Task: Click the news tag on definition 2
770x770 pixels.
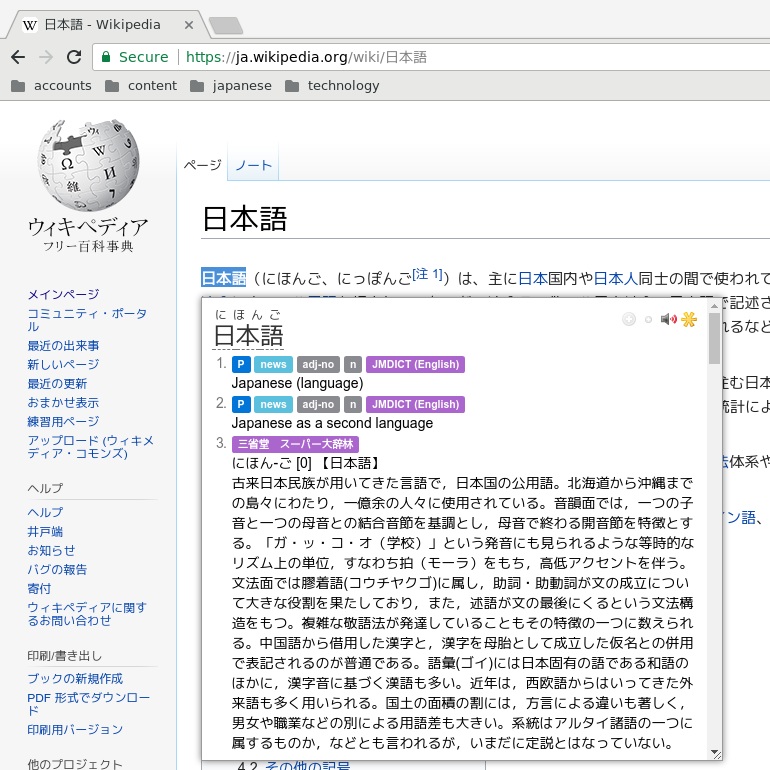Action: (273, 404)
